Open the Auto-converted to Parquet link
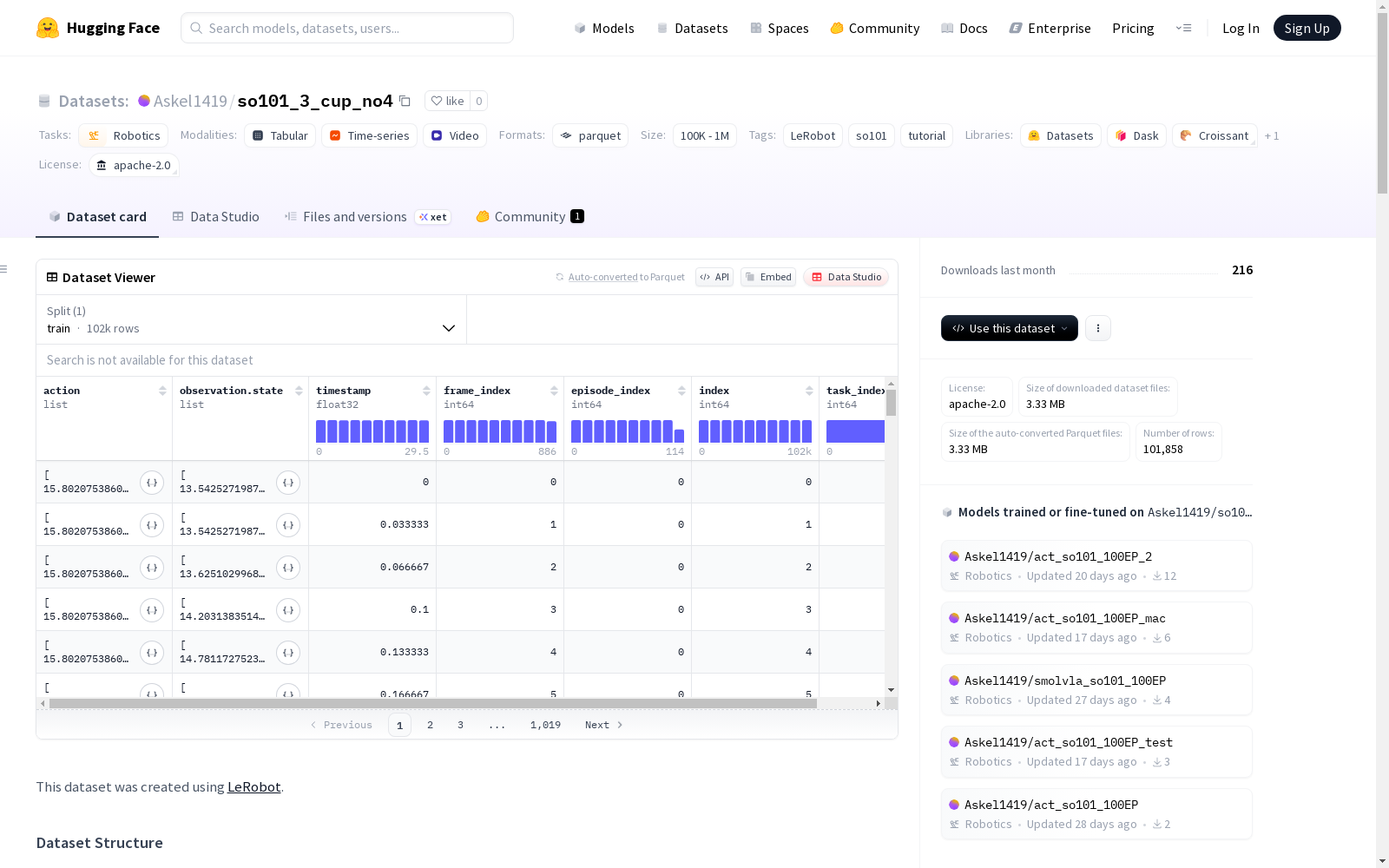Viewport: 1389px width, 868px height. 620,277
